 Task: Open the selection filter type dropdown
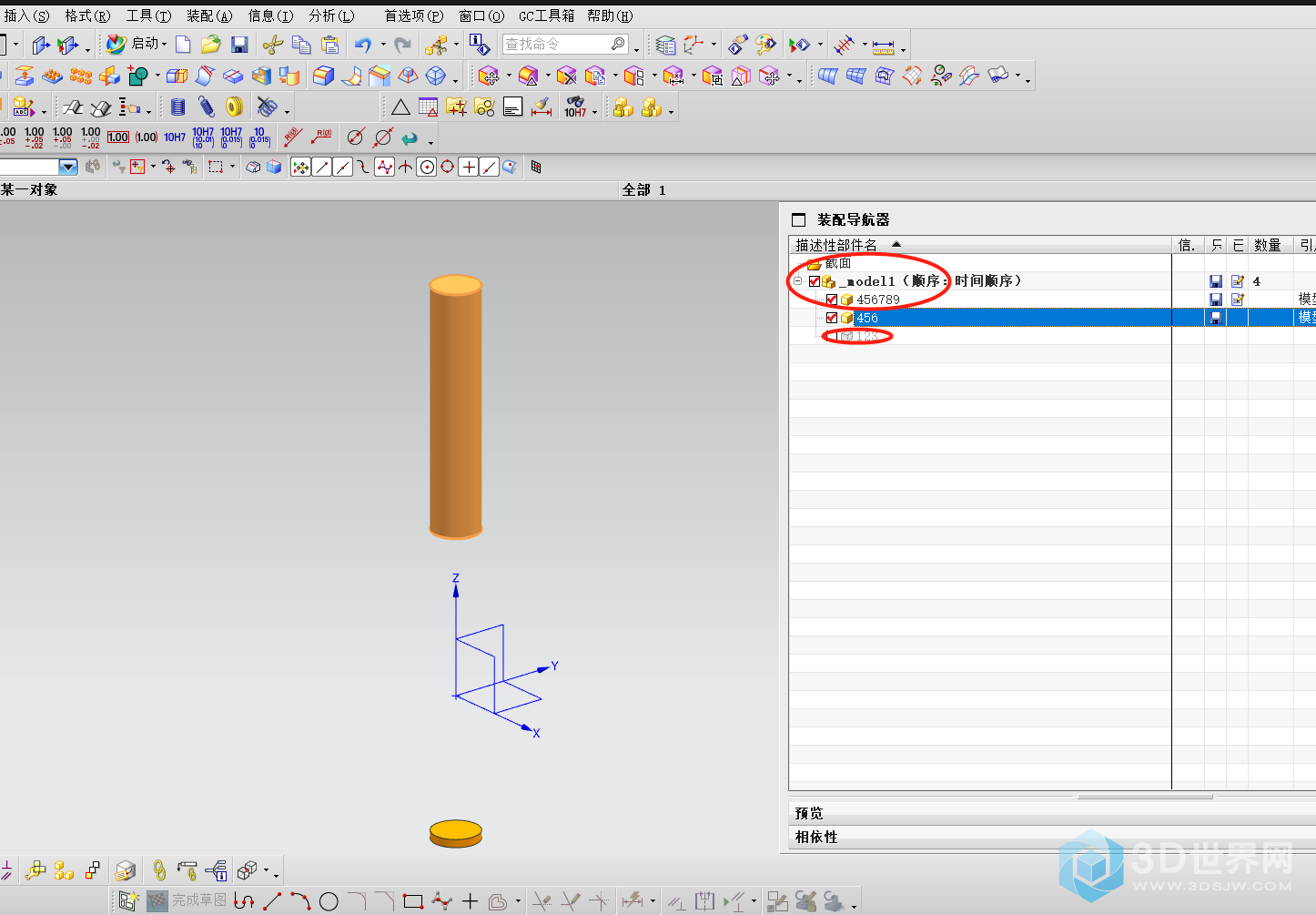68,167
